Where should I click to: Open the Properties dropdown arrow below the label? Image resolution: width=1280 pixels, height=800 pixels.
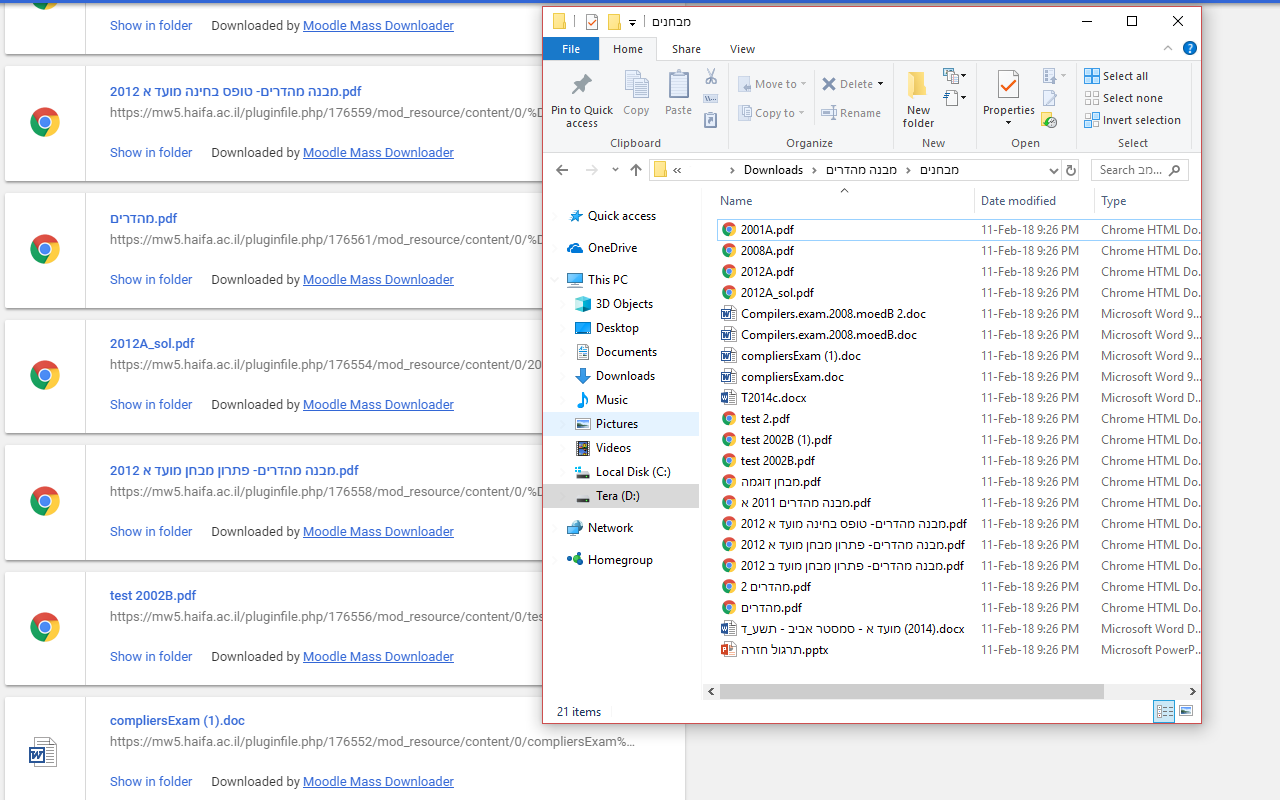pyautogui.click(x=1008, y=123)
